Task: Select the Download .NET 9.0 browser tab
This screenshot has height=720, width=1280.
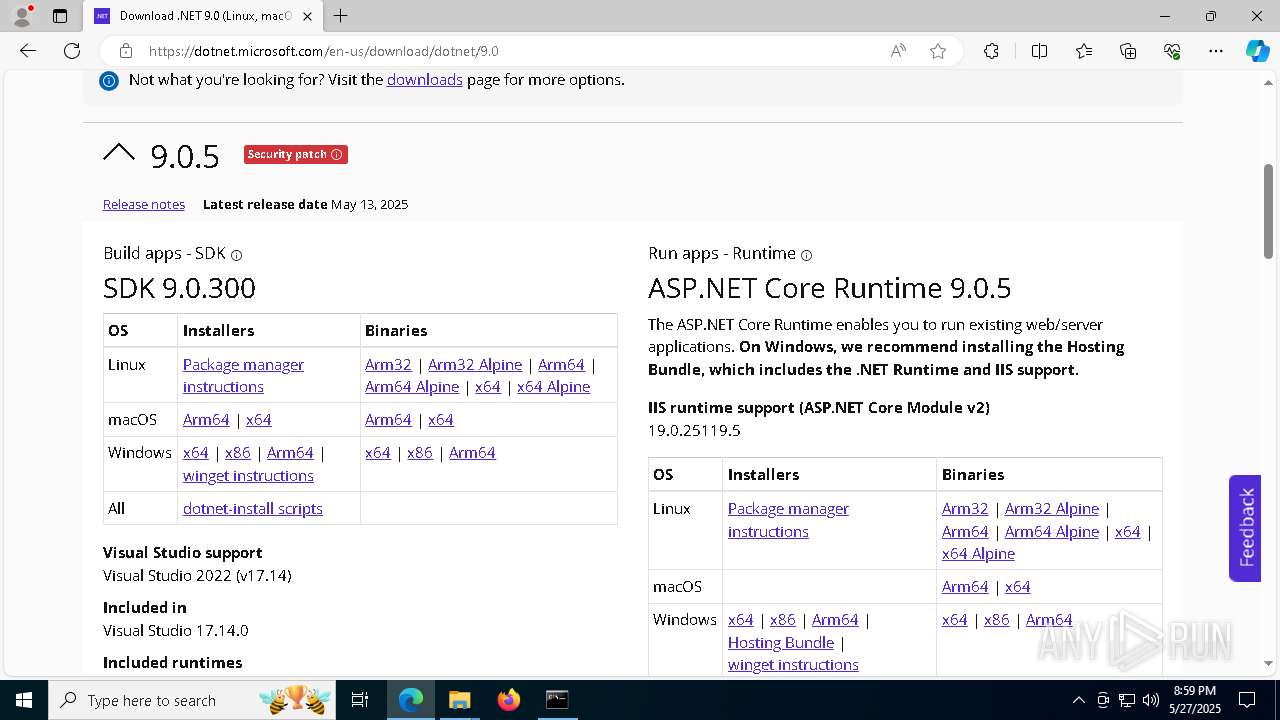Action: tap(204, 16)
